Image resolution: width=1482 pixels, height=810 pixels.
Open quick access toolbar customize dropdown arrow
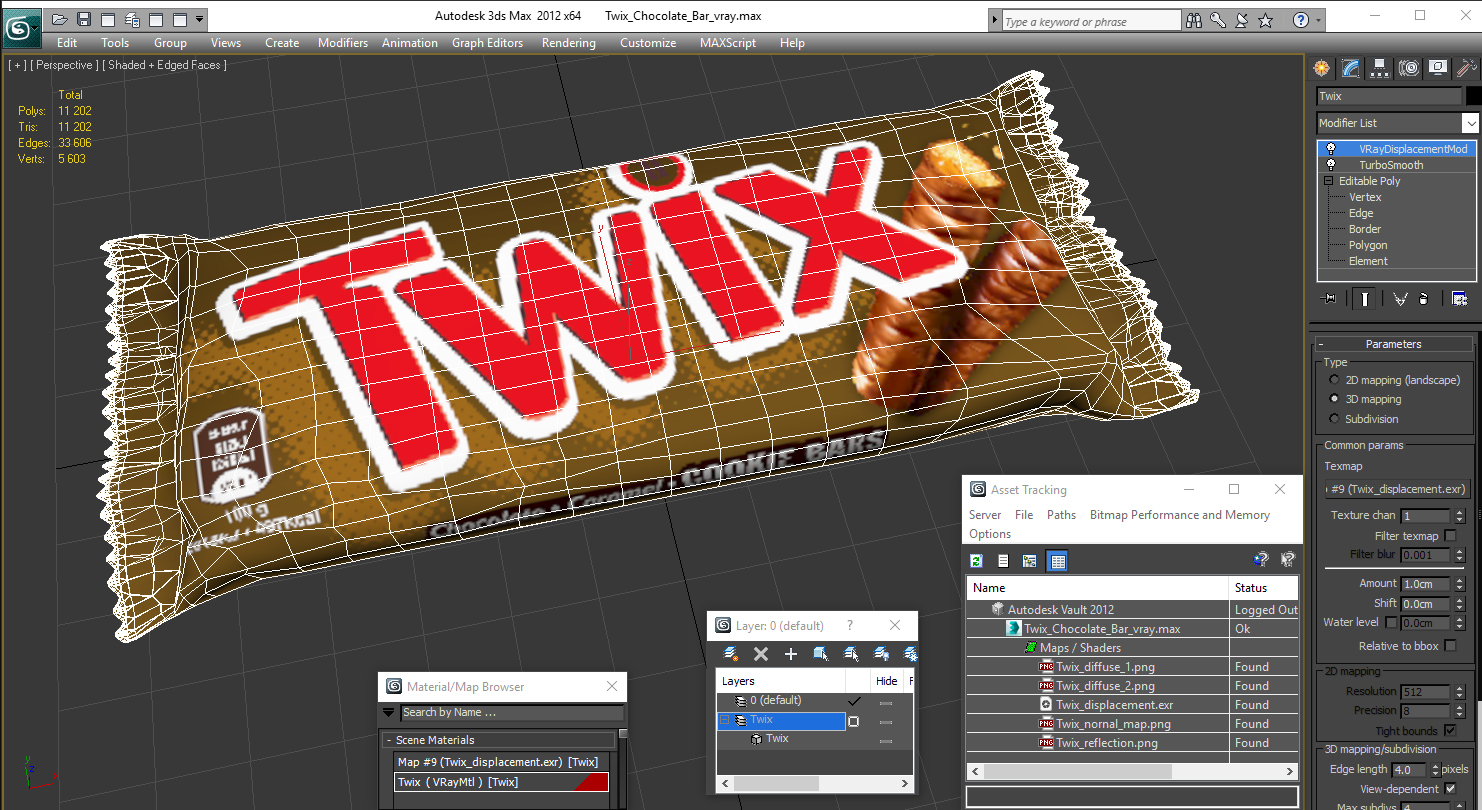pyautogui.click(x=200, y=19)
